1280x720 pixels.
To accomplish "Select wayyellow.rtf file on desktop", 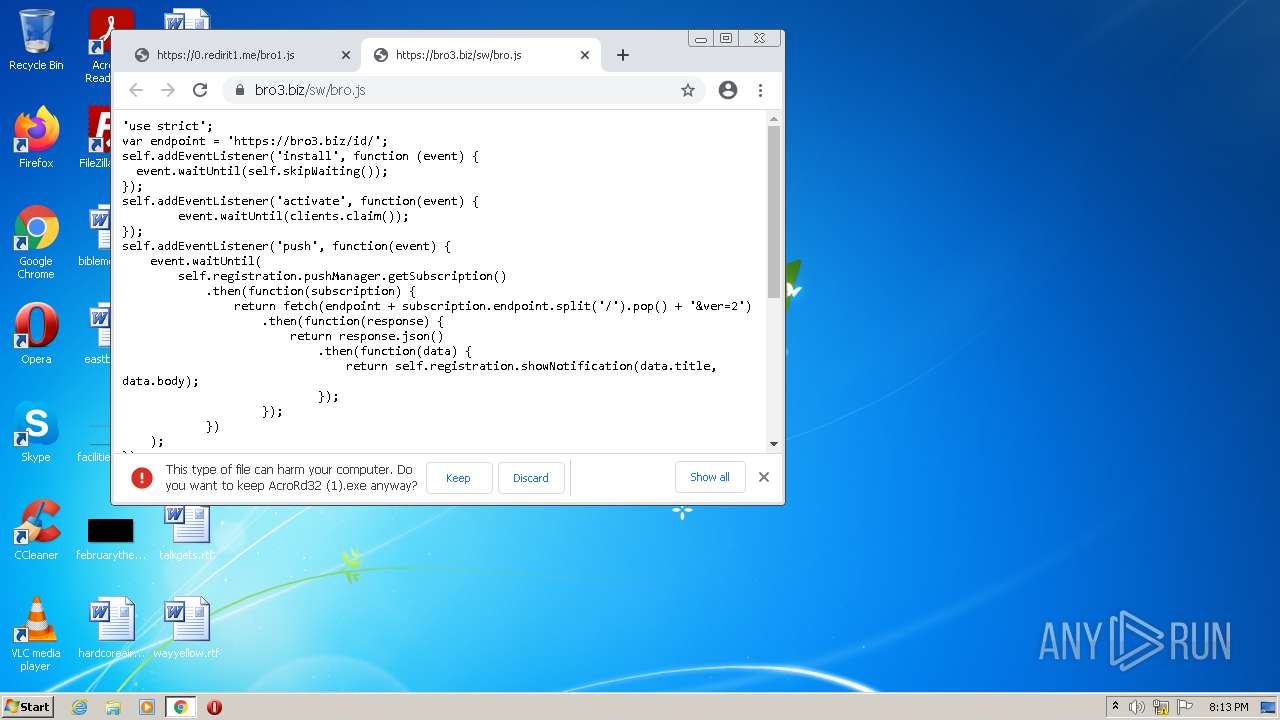I will (x=186, y=628).
